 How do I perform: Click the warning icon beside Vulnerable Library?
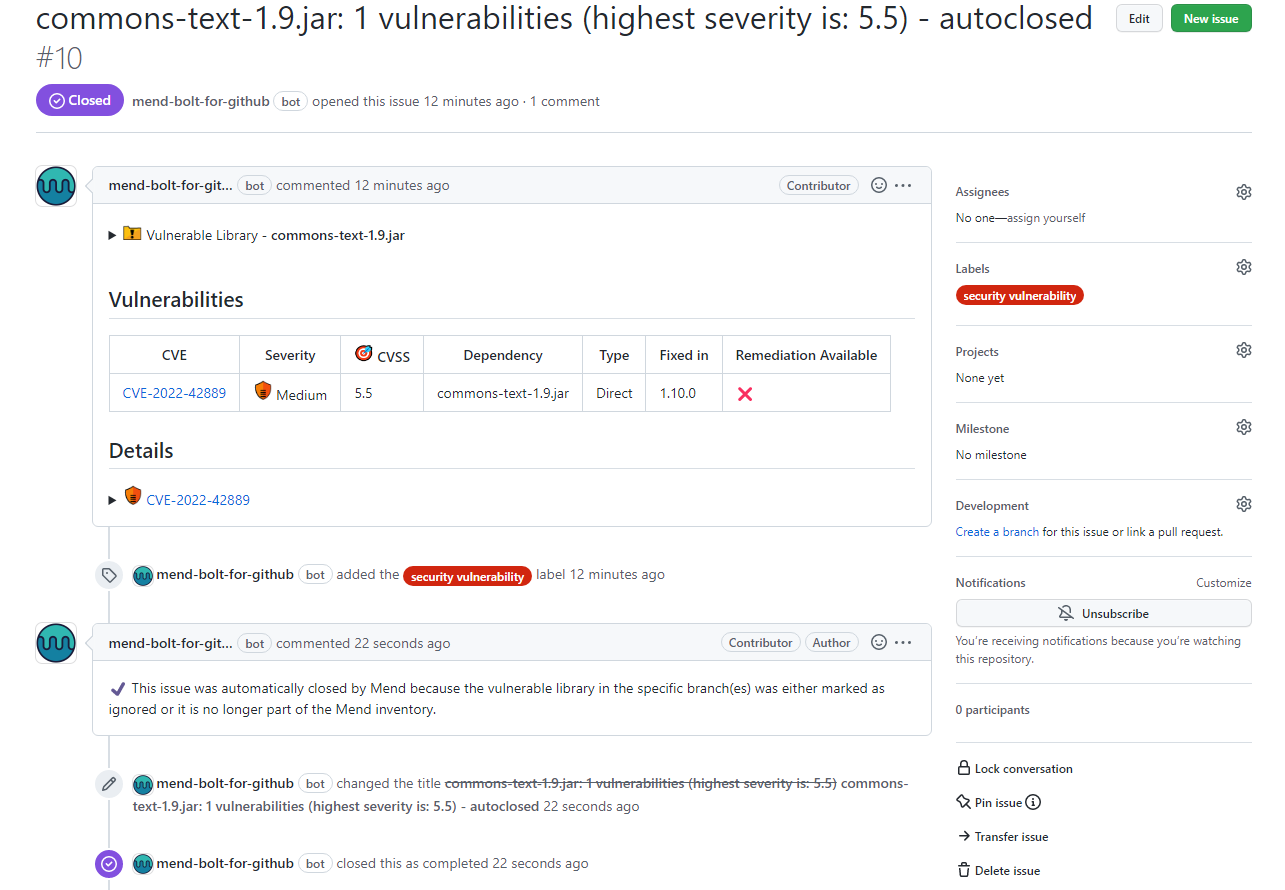click(x=132, y=234)
